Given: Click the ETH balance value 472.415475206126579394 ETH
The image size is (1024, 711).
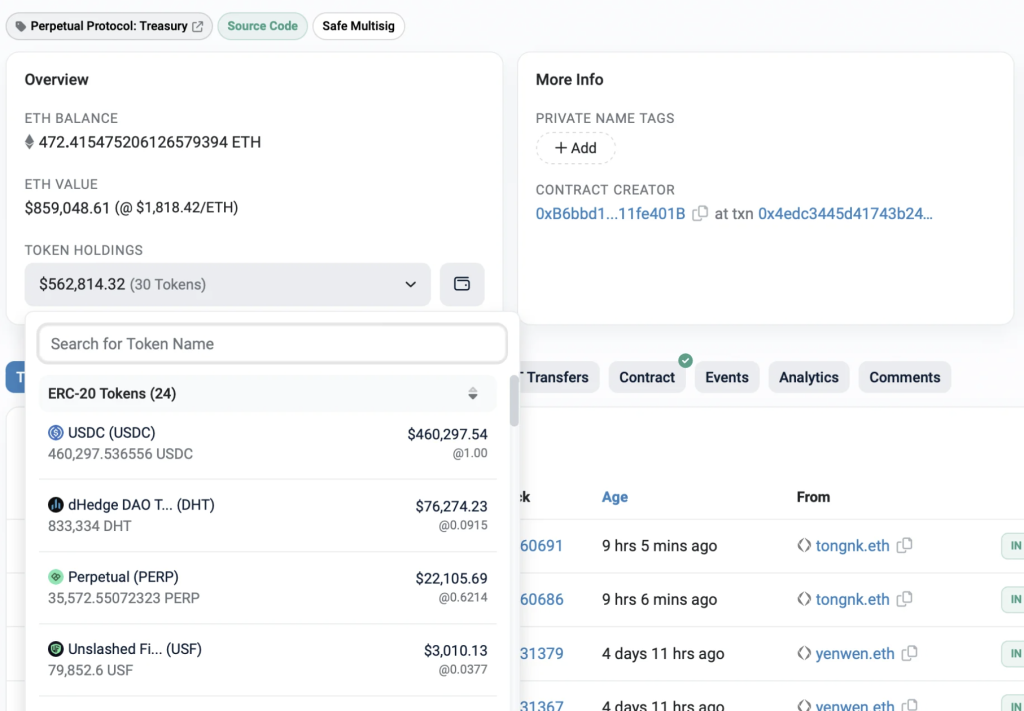Looking at the screenshot, I should (150, 142).
